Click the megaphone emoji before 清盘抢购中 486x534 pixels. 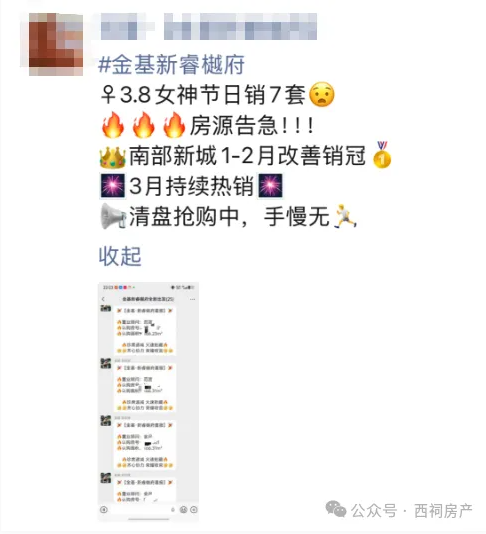click(113, 216)
